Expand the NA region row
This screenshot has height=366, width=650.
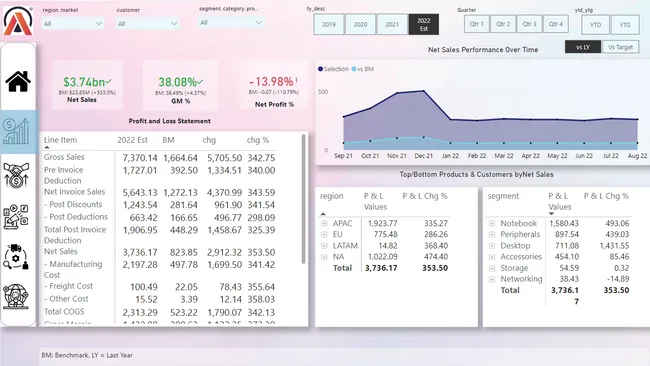[x=324, y=257]
